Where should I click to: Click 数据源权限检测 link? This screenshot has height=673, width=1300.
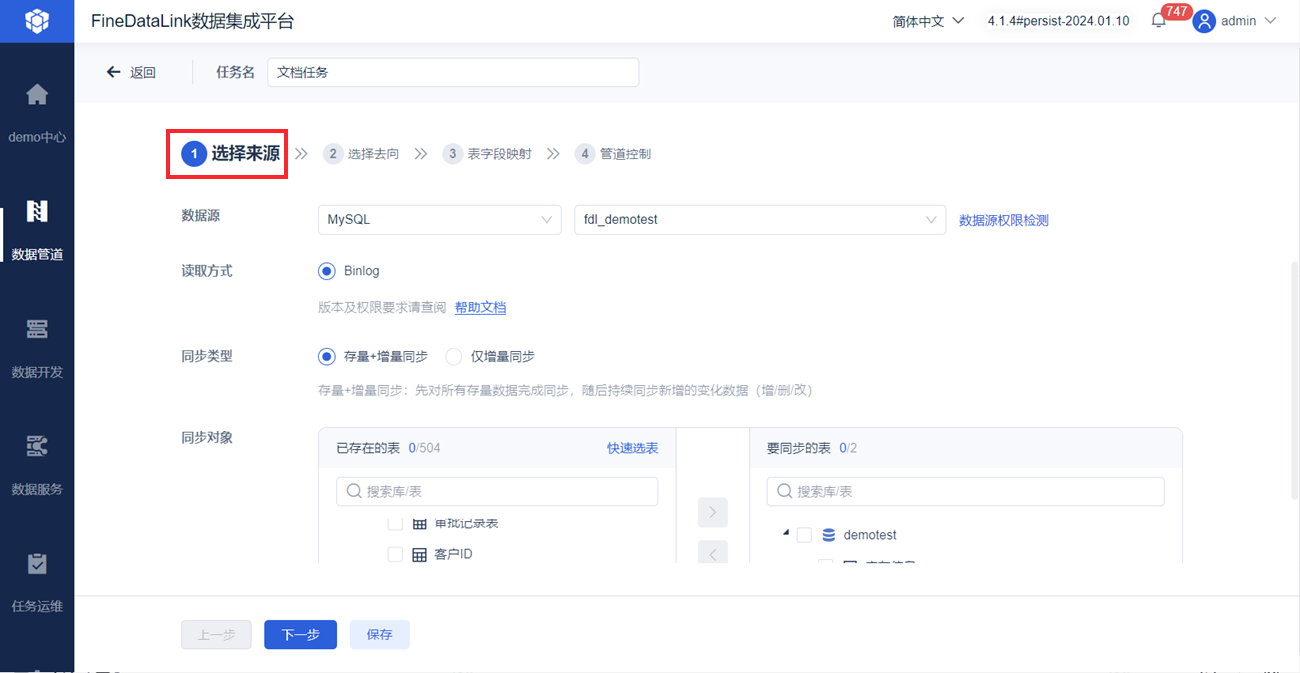[1004, 220]
